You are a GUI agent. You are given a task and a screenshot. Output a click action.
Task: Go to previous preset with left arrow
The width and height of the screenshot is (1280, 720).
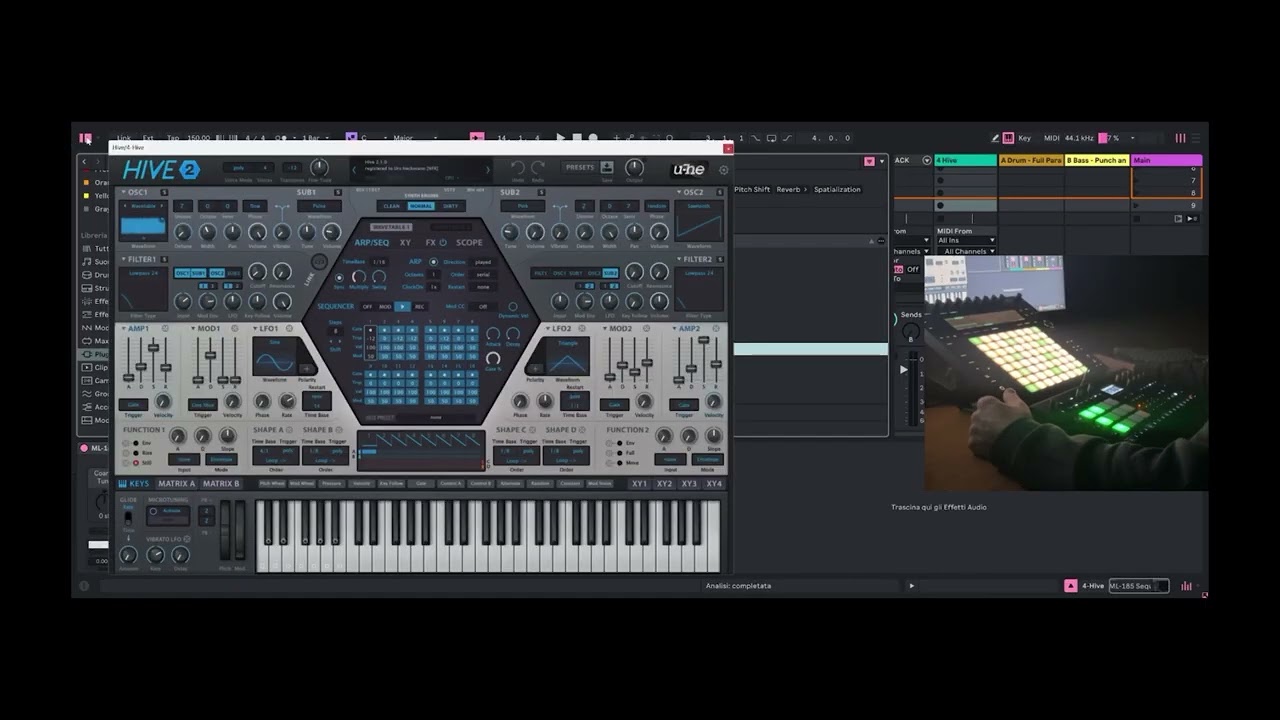(x=354, y=170)
